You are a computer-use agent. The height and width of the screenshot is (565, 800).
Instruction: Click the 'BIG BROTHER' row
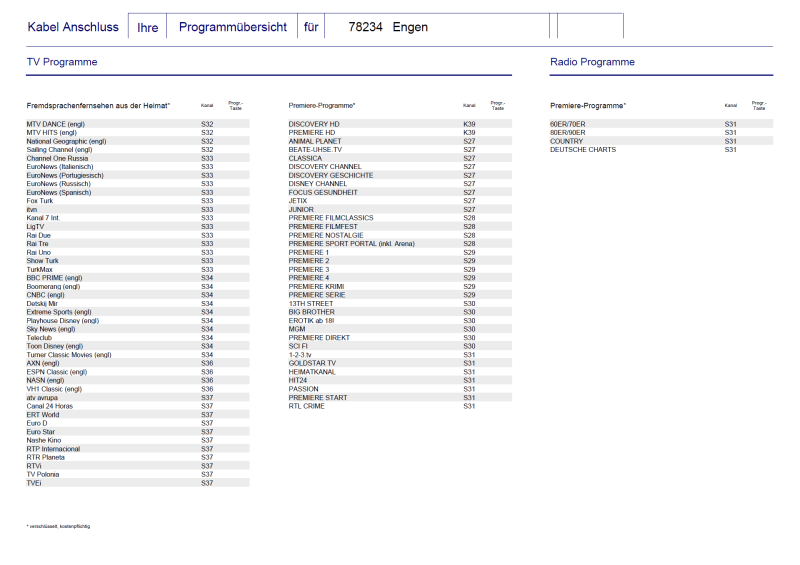tap(400, 312)
